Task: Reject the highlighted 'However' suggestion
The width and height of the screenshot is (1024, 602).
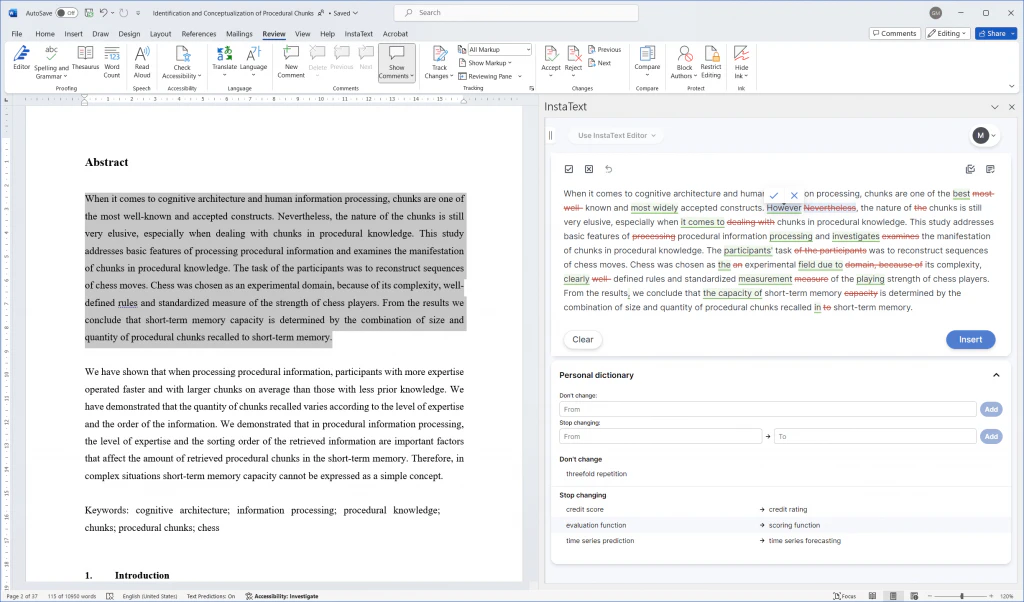Action: point(794,195)
